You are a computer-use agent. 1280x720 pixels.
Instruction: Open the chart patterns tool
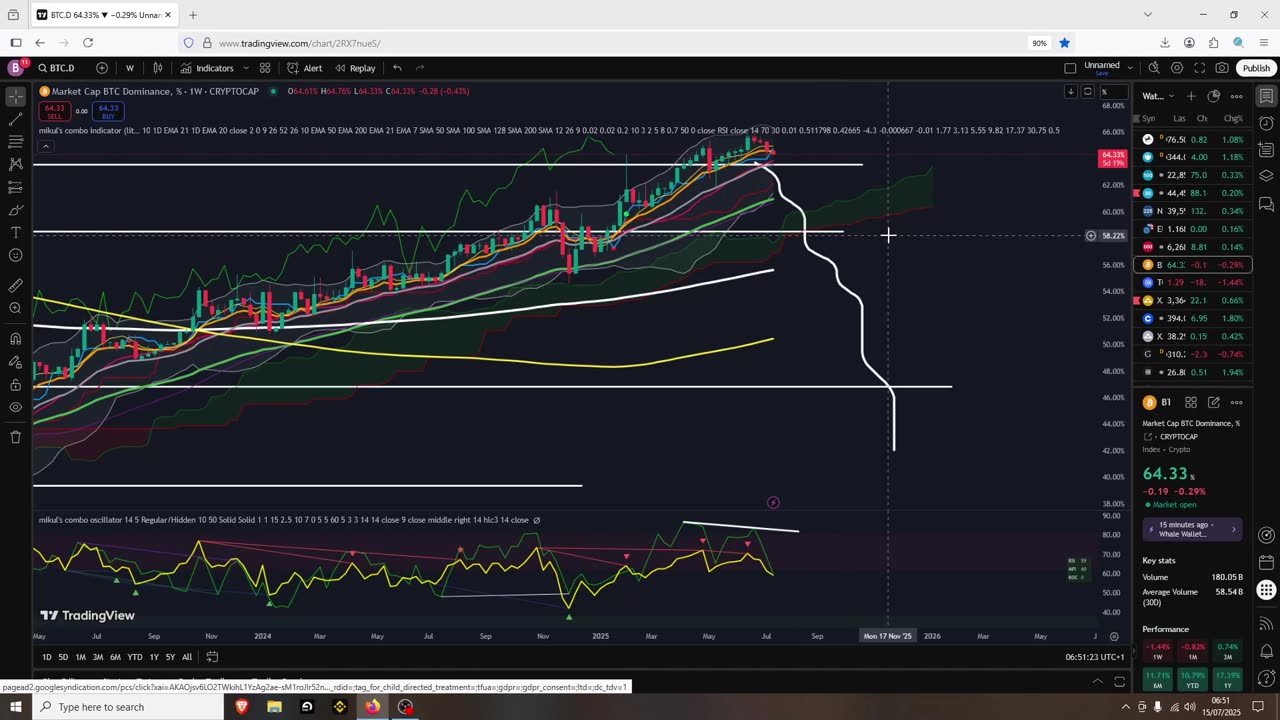click(16, 164)
